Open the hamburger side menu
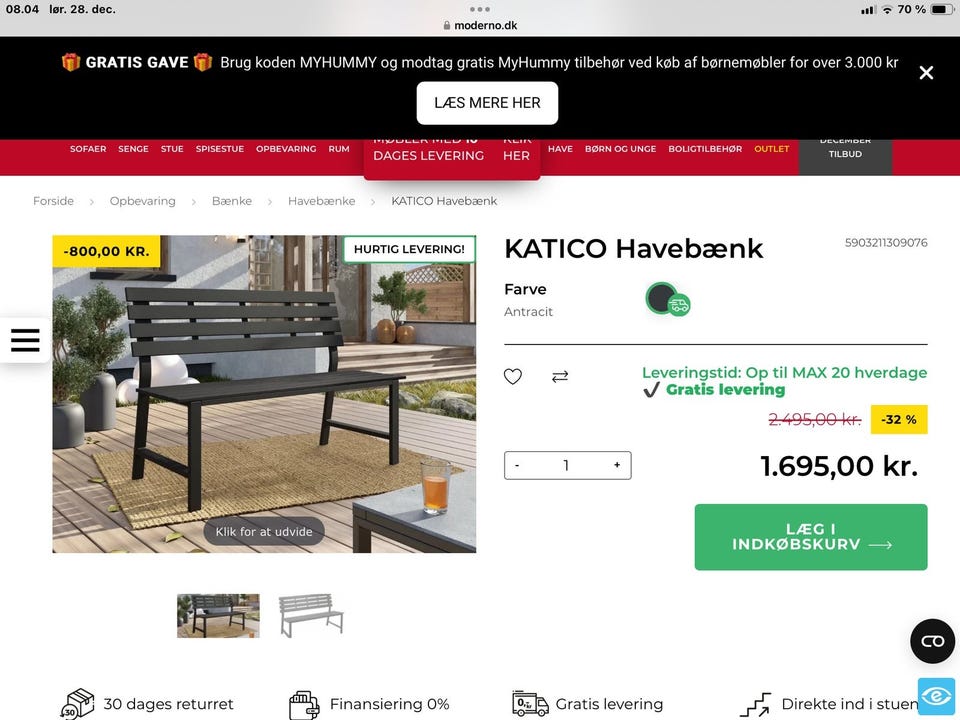Screen dimensions: 960x720 click(25, 340)
